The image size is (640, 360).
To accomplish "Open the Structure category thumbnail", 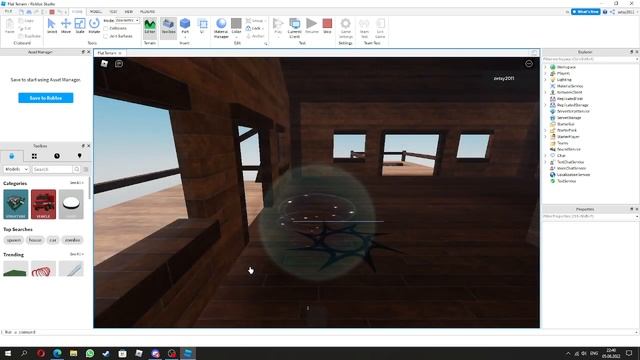I will coord(16,204).
